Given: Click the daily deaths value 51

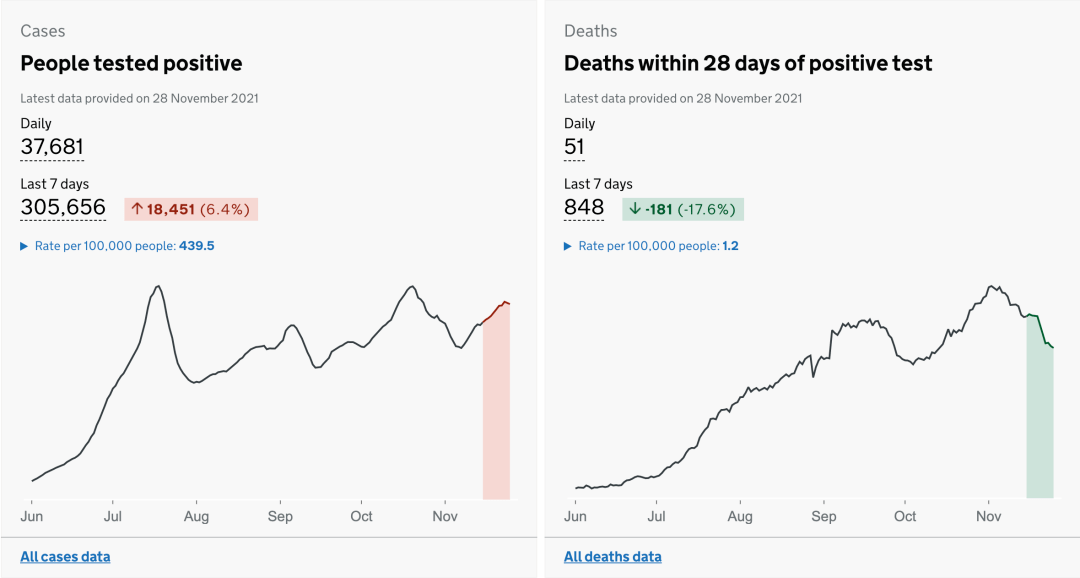Looking at the screenshot, I should tap(574, 146).
